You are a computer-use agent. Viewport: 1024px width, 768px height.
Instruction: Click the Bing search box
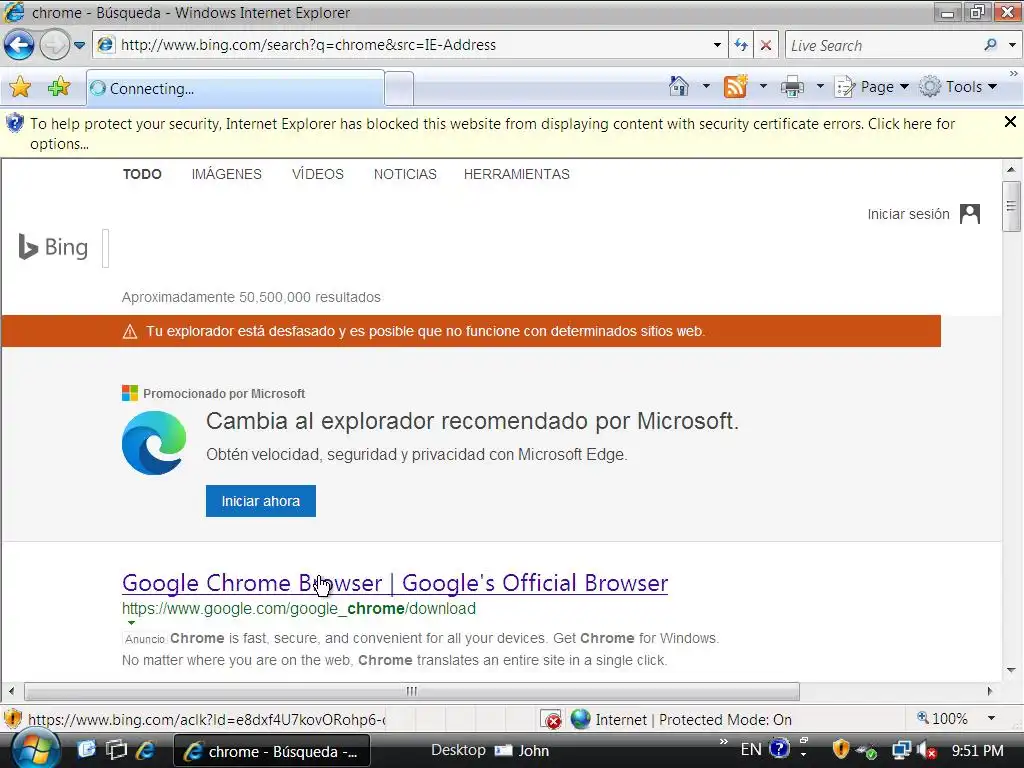click(x=106, y=248)
